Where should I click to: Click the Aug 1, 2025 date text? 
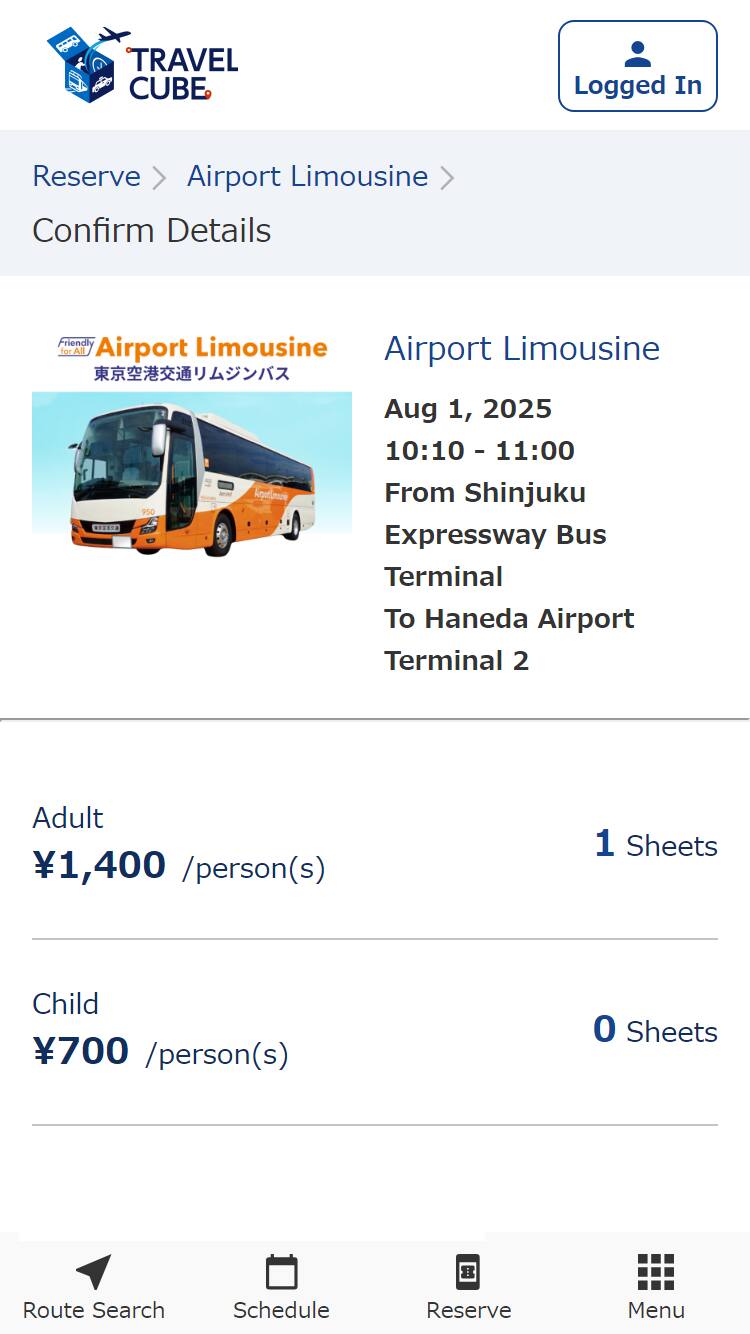tap(468, 408)
